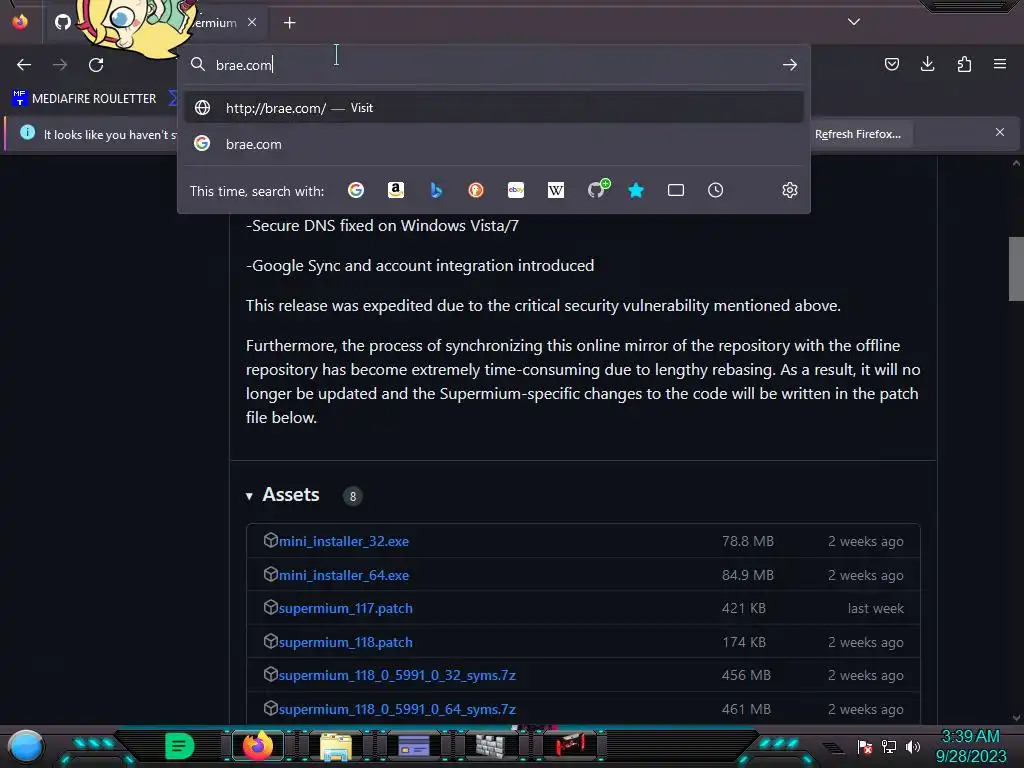Download mini_installer_64.exe

point(344,575)
